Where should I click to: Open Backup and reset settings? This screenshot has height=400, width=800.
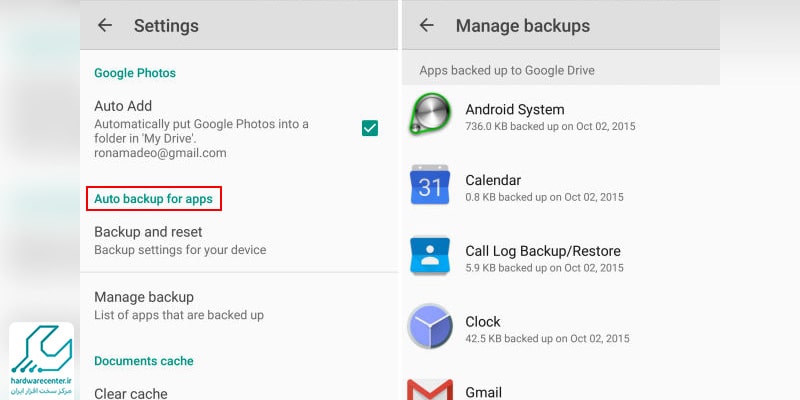[x=239, y=240]
